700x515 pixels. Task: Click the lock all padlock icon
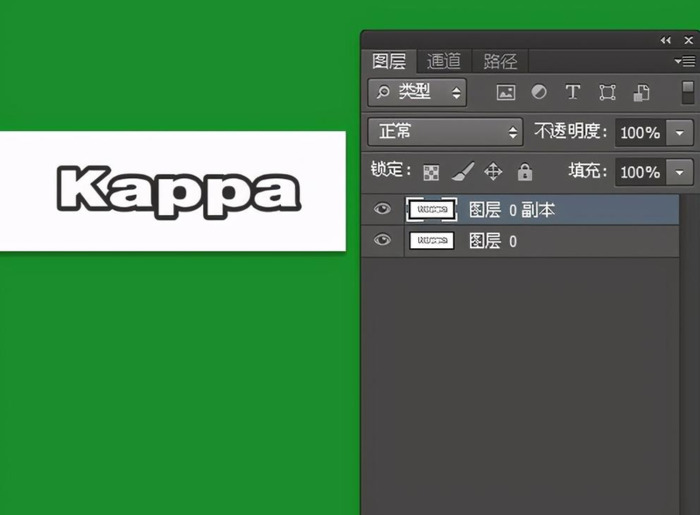(x=525, y=172)
